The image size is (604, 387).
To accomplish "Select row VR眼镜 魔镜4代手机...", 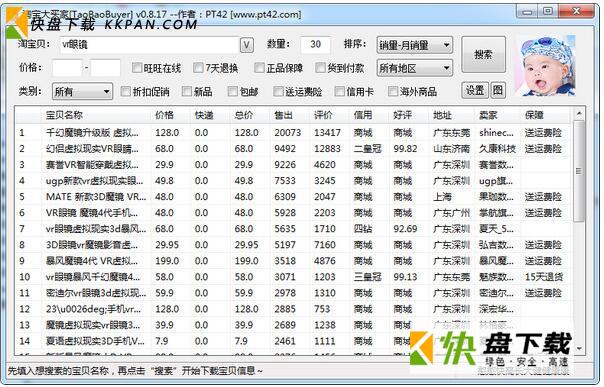I will pos(293,213).
